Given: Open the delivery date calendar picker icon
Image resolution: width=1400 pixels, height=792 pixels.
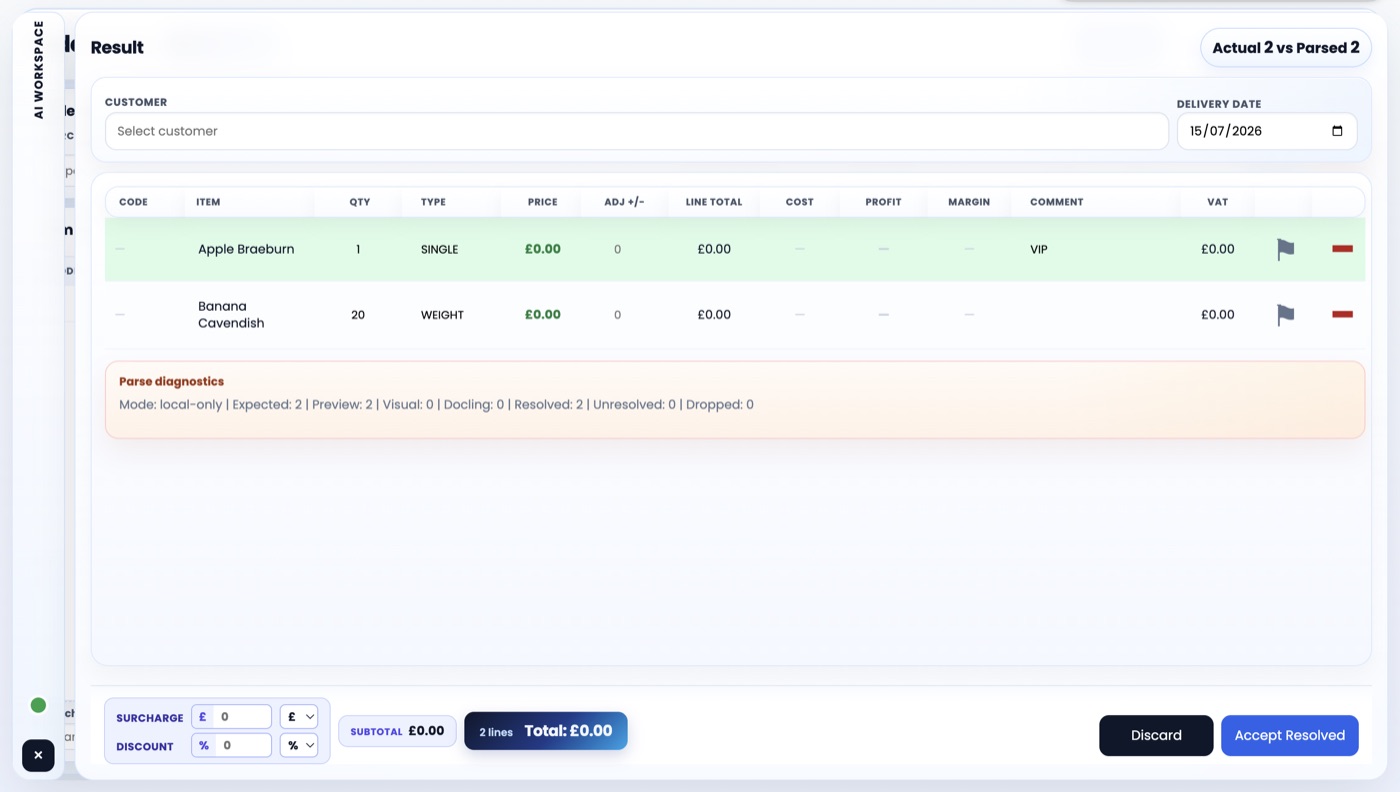Looking at the screenshot, I should click(1337, 131).
